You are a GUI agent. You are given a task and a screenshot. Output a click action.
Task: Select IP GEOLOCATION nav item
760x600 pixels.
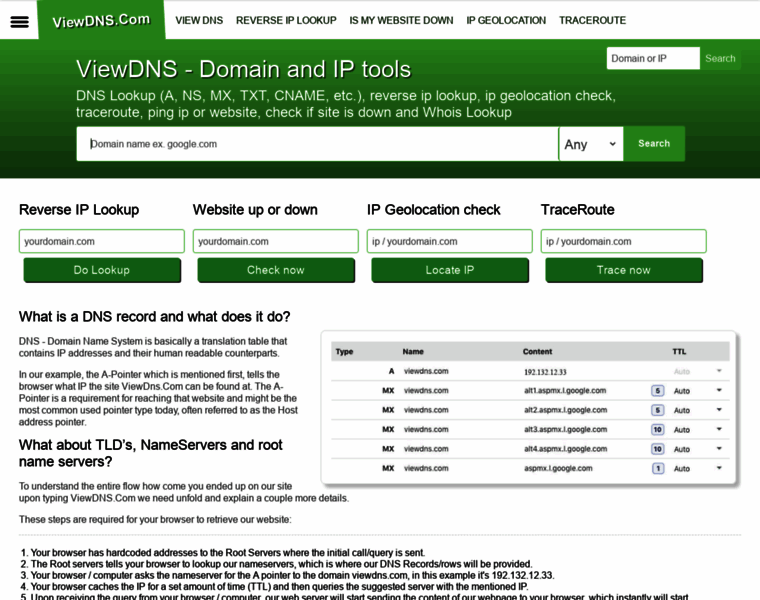[x=506, y=20]
